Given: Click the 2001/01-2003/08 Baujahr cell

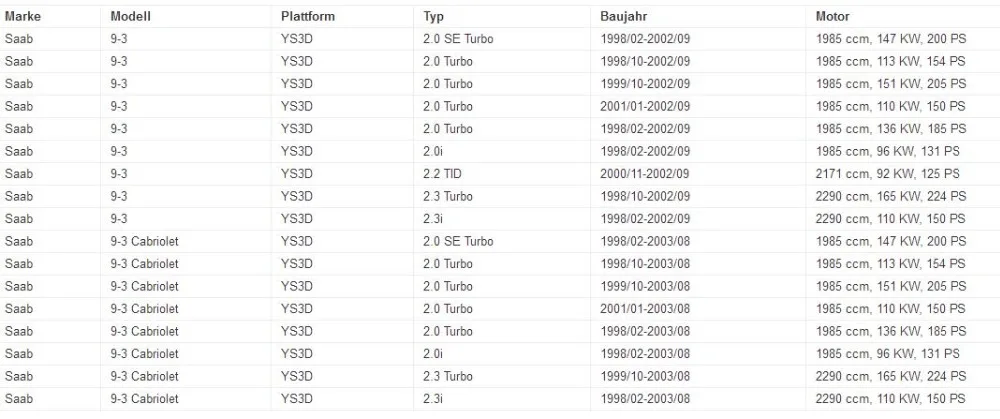Looking at the screenshot, I should pyautogui.click(x=645, y=309).
